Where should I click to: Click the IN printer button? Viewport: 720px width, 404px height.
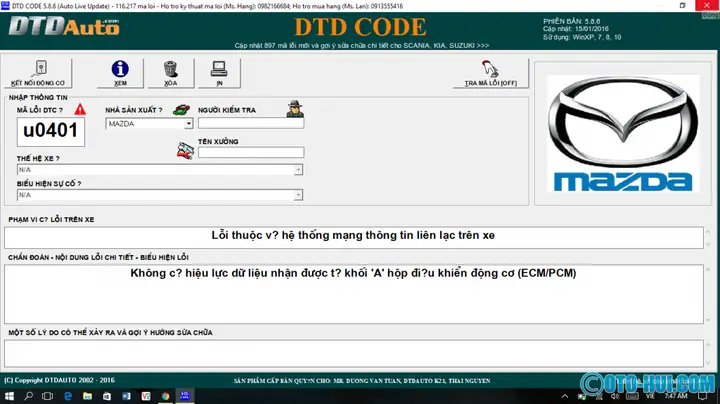(217, 73)
